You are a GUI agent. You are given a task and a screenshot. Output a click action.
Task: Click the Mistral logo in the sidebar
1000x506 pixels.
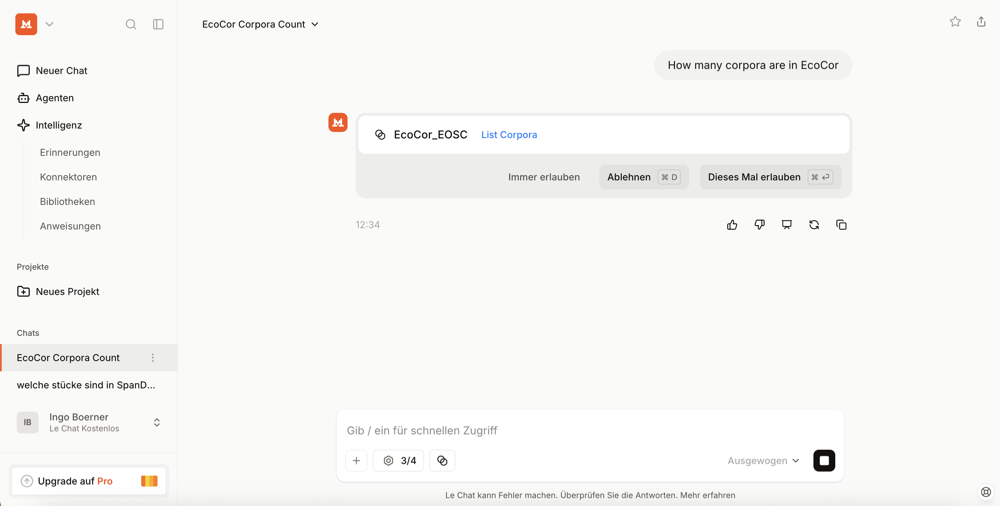(x=26, y=24)
